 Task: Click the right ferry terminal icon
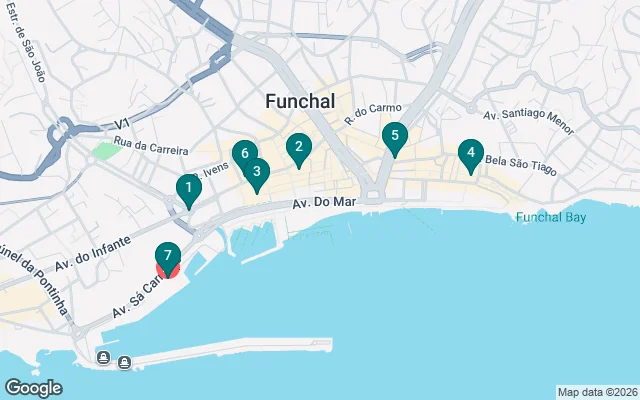[124, 362]
